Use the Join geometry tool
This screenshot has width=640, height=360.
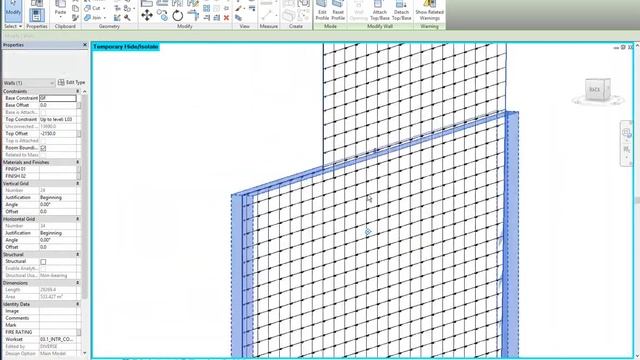(x=95, y=18)
